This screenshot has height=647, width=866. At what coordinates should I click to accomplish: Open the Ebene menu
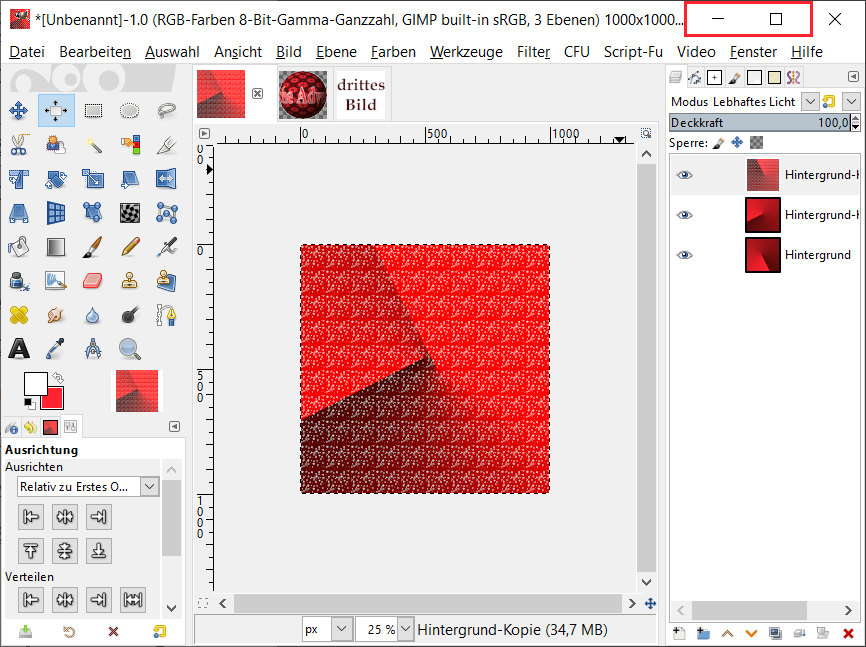click(336, 52)
